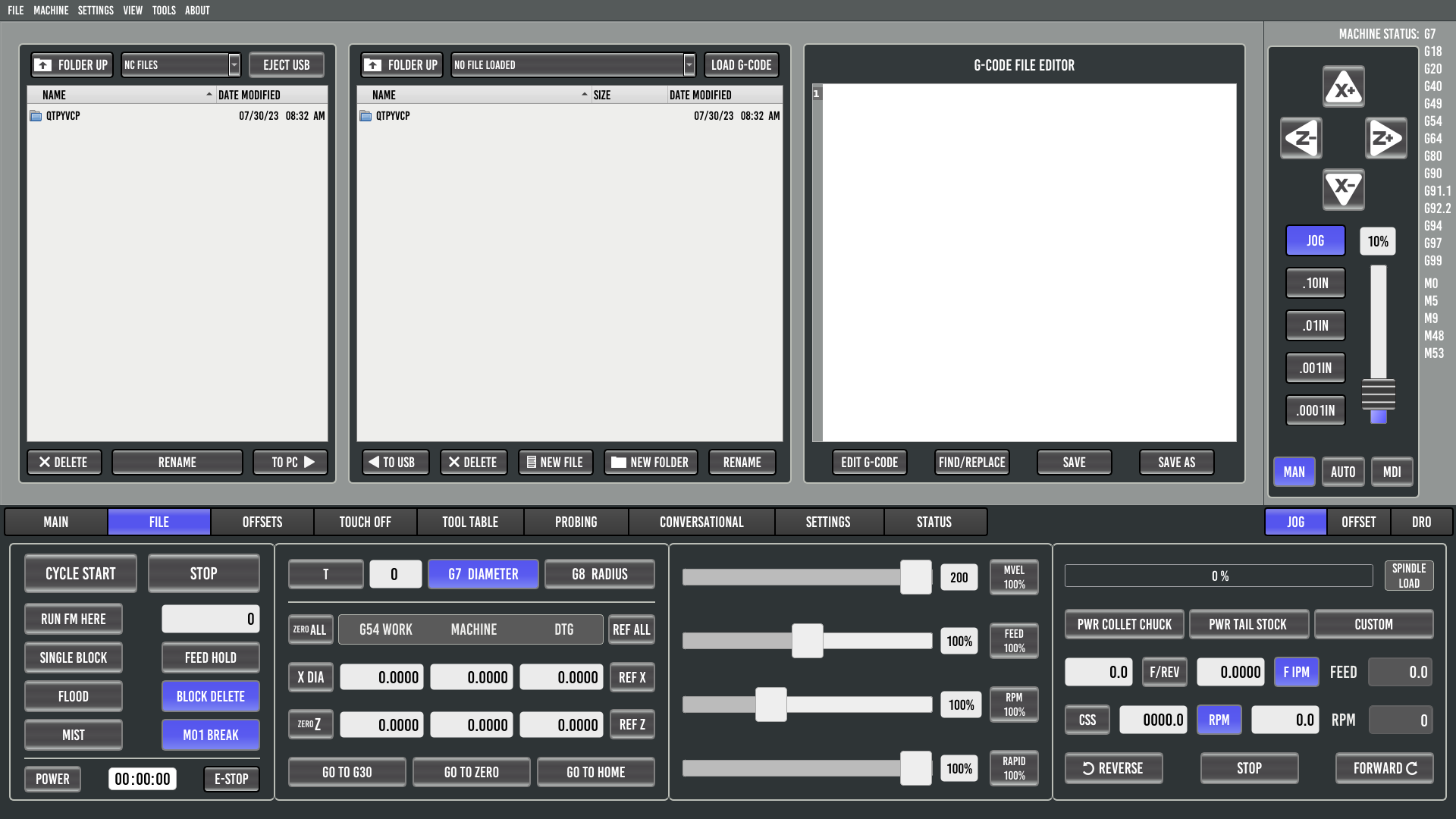Viewport: 1456px width, 819px height.
Task: Click the G-code editor text area
Action: [1028, 262]
